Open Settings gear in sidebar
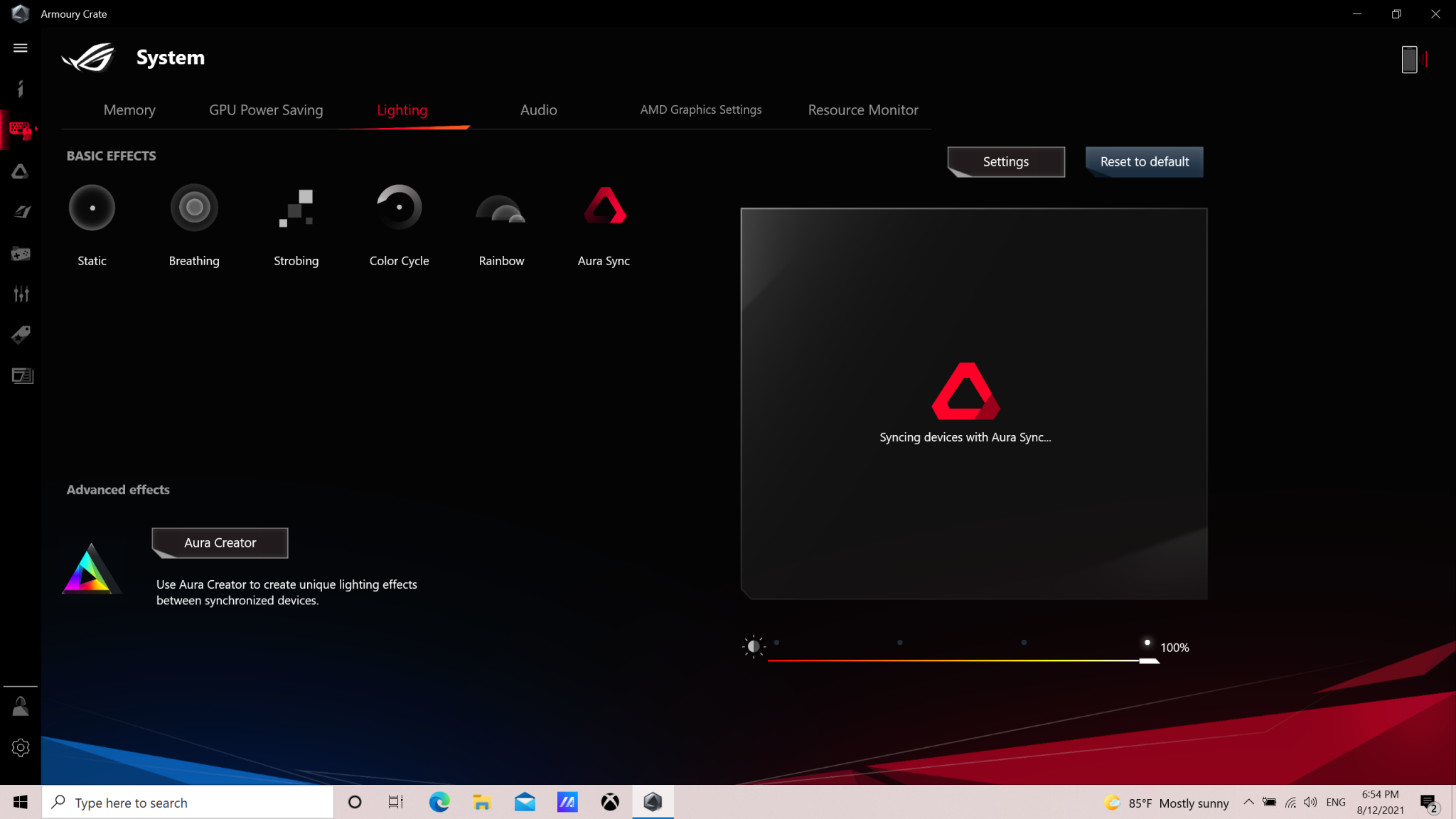1456x819 pixels. pyautogui.click(x=20, y=747)
